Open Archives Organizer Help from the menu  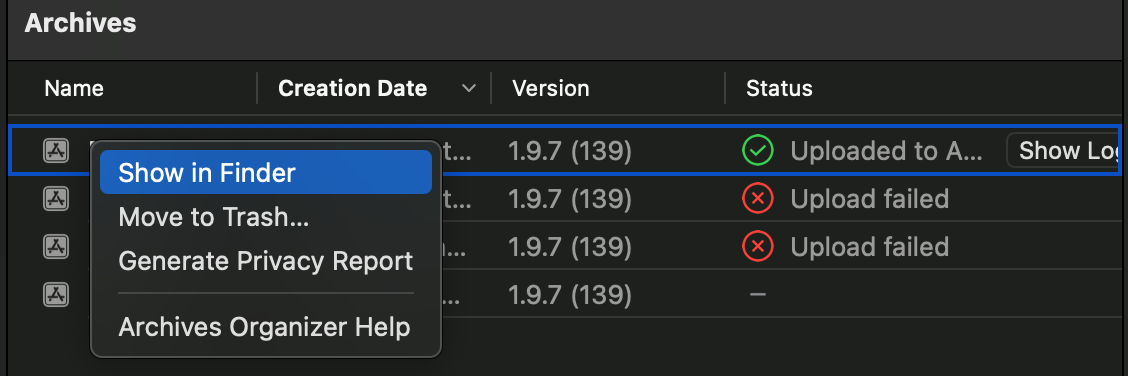pos(265,327)
